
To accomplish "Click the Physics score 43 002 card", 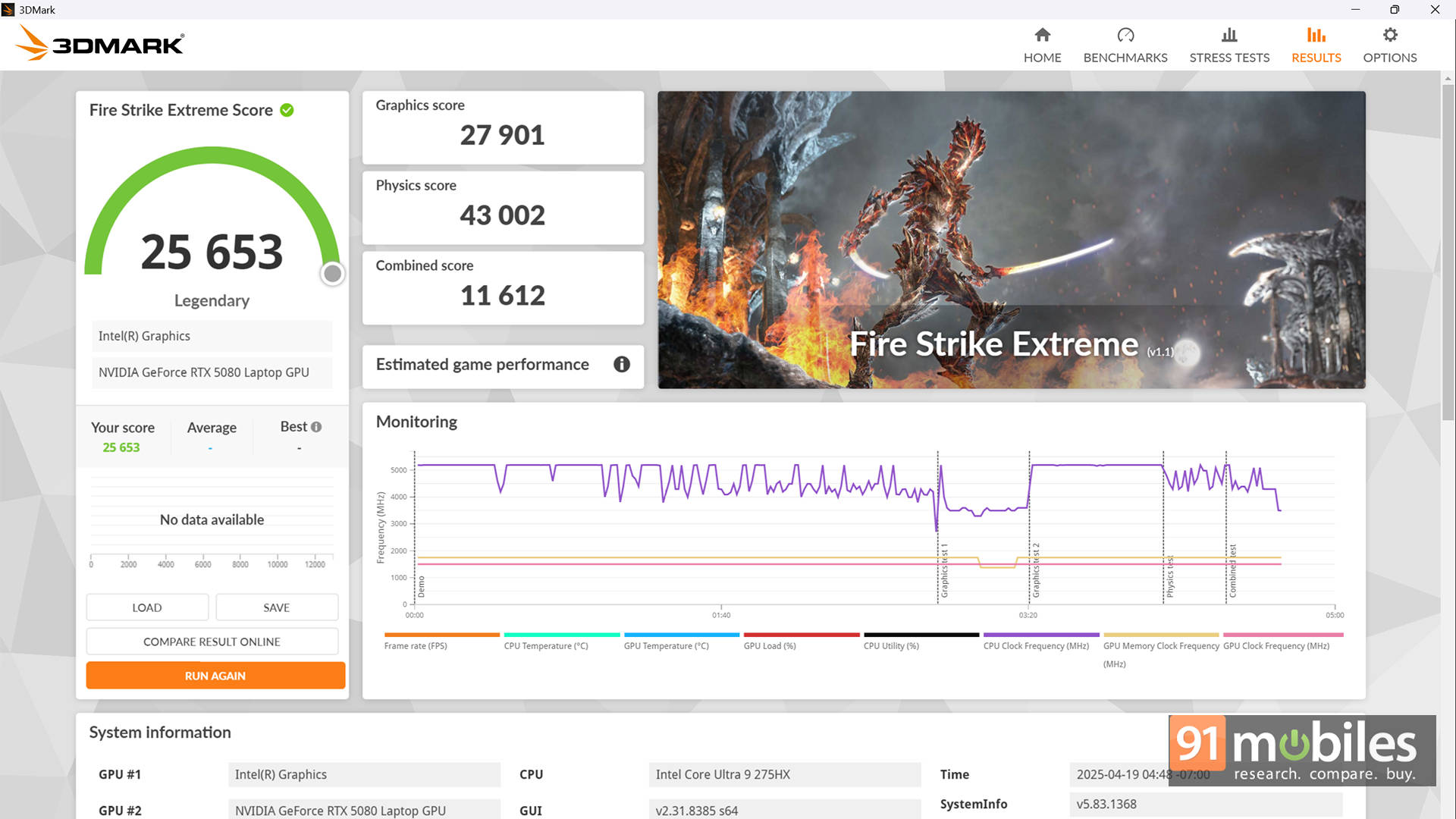I will click(503, 208).
